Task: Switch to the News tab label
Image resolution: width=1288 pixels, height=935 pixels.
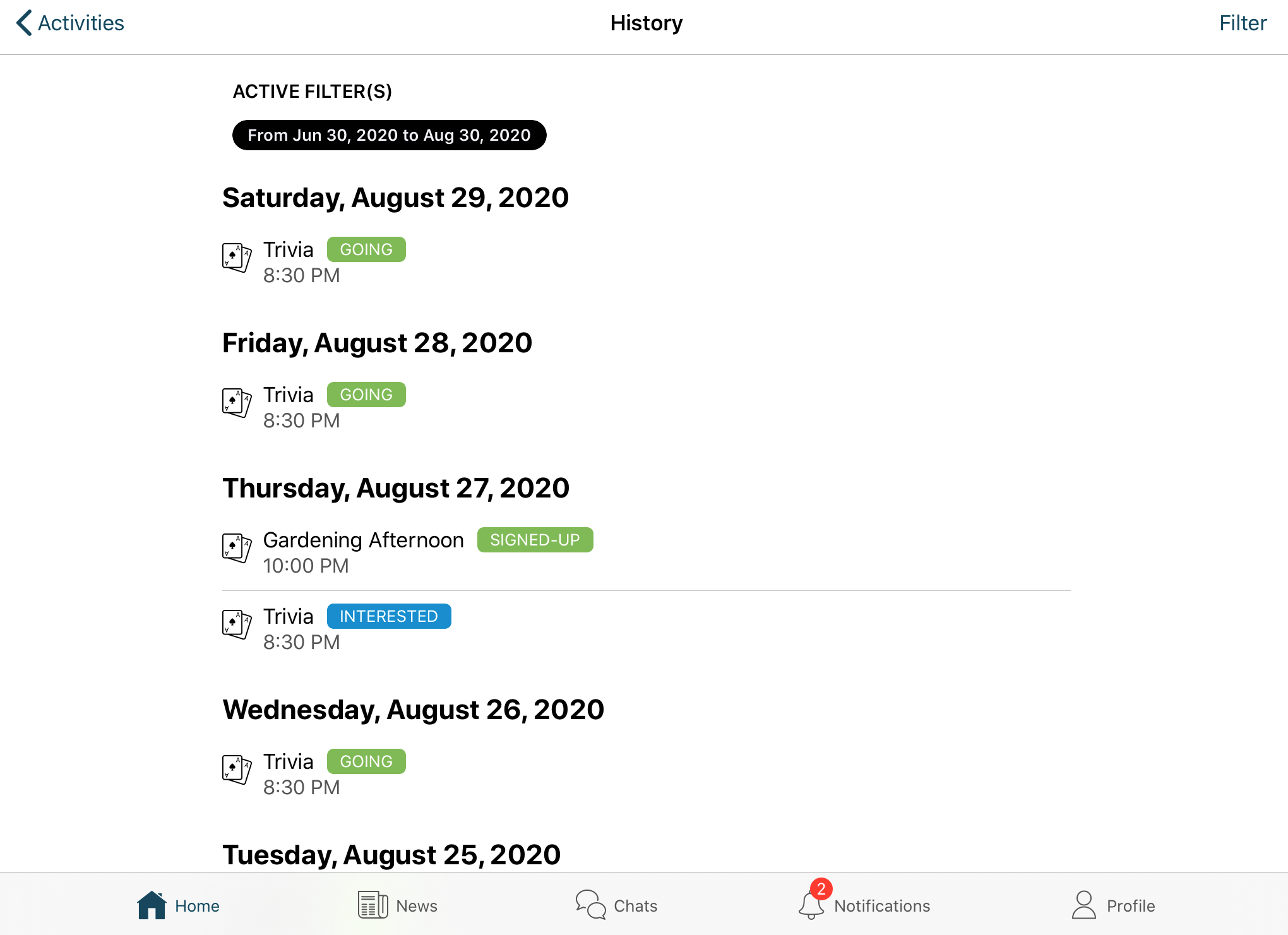Action: click(417, 906)
